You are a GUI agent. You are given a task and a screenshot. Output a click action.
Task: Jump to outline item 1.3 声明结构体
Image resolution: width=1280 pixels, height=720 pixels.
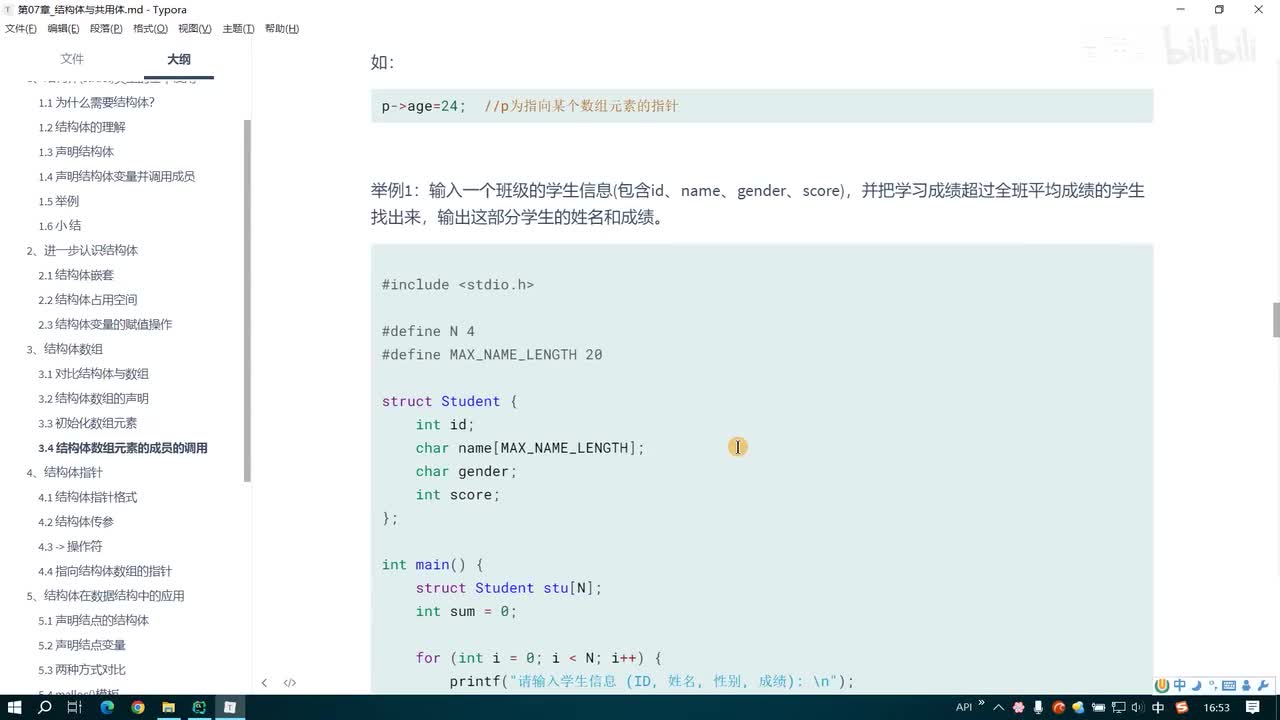tap(76, 152)
